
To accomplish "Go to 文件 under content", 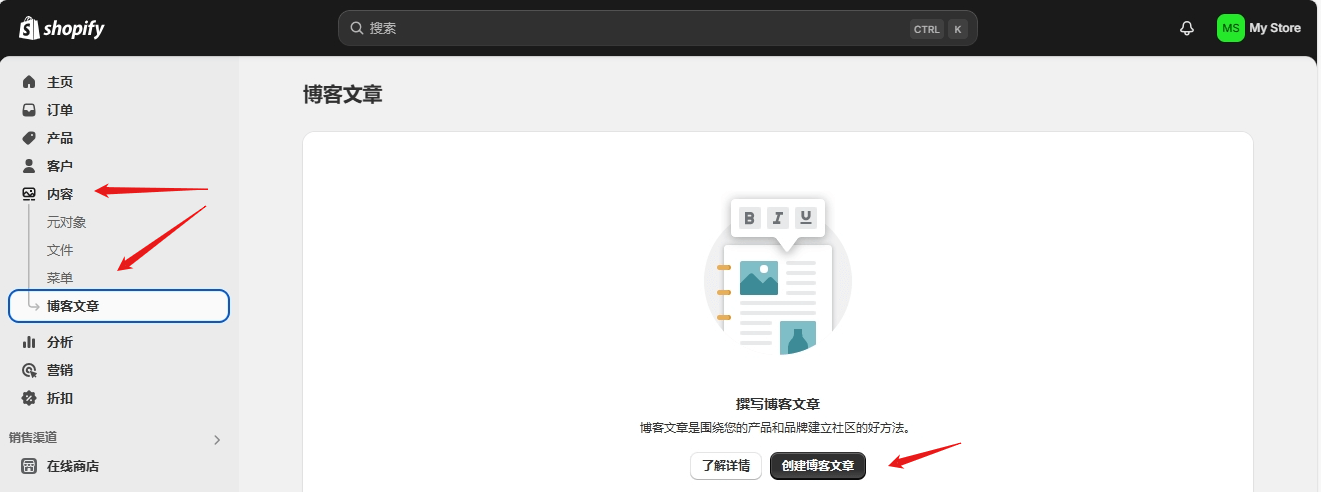I will pos(60,250).
